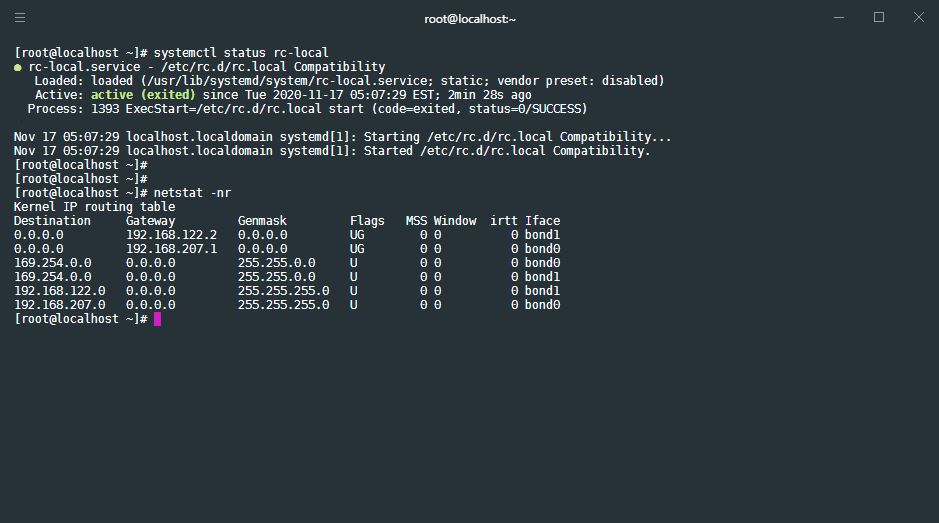Click the 'Destination' column header
Viewport: 939px width, 523px height.
tap(52, 220)
